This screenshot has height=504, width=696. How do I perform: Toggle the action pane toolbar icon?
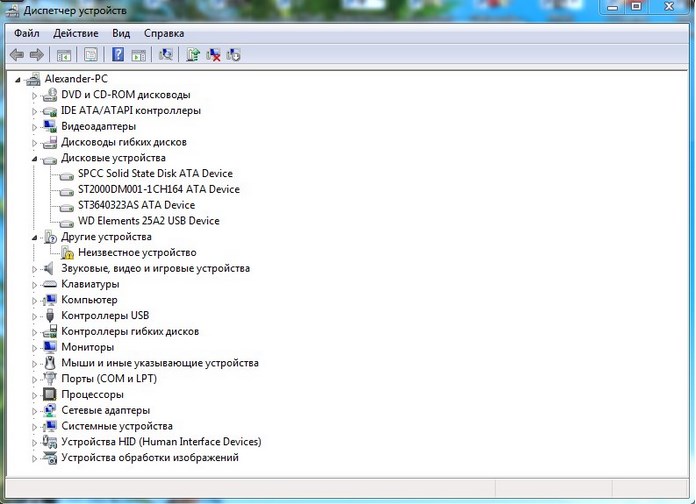pos(138,55)
